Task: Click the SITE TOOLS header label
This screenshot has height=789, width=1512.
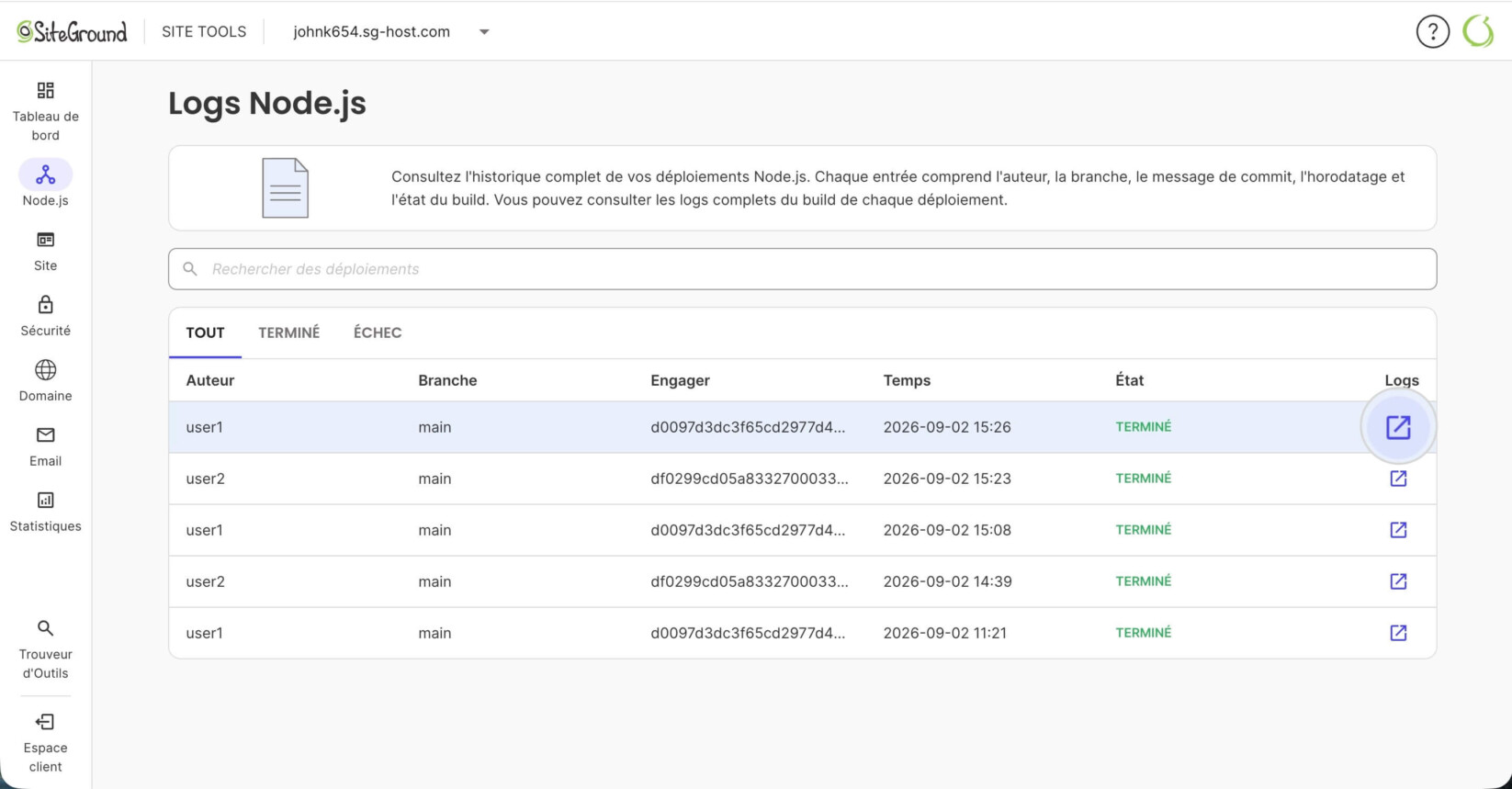Action: 204,31
